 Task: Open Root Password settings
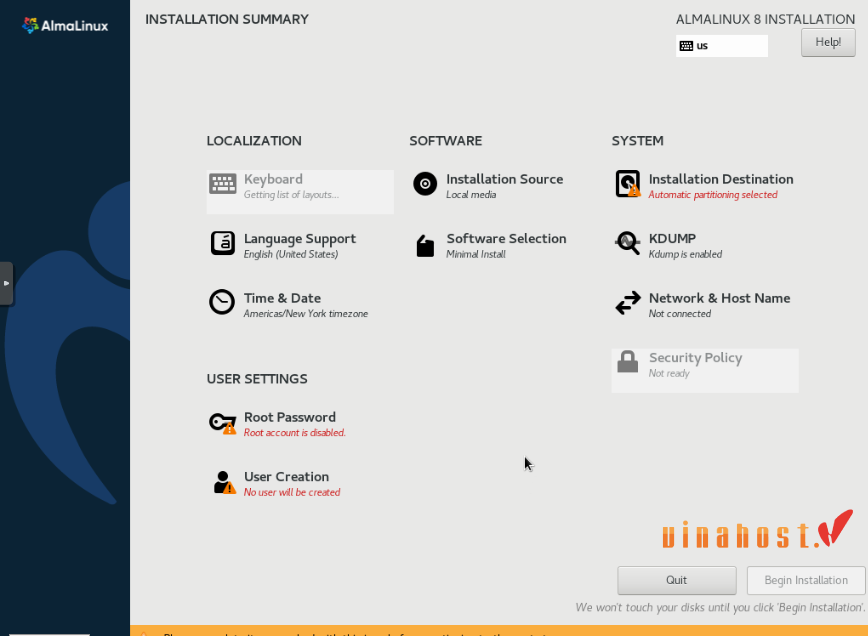pos(290,417)
